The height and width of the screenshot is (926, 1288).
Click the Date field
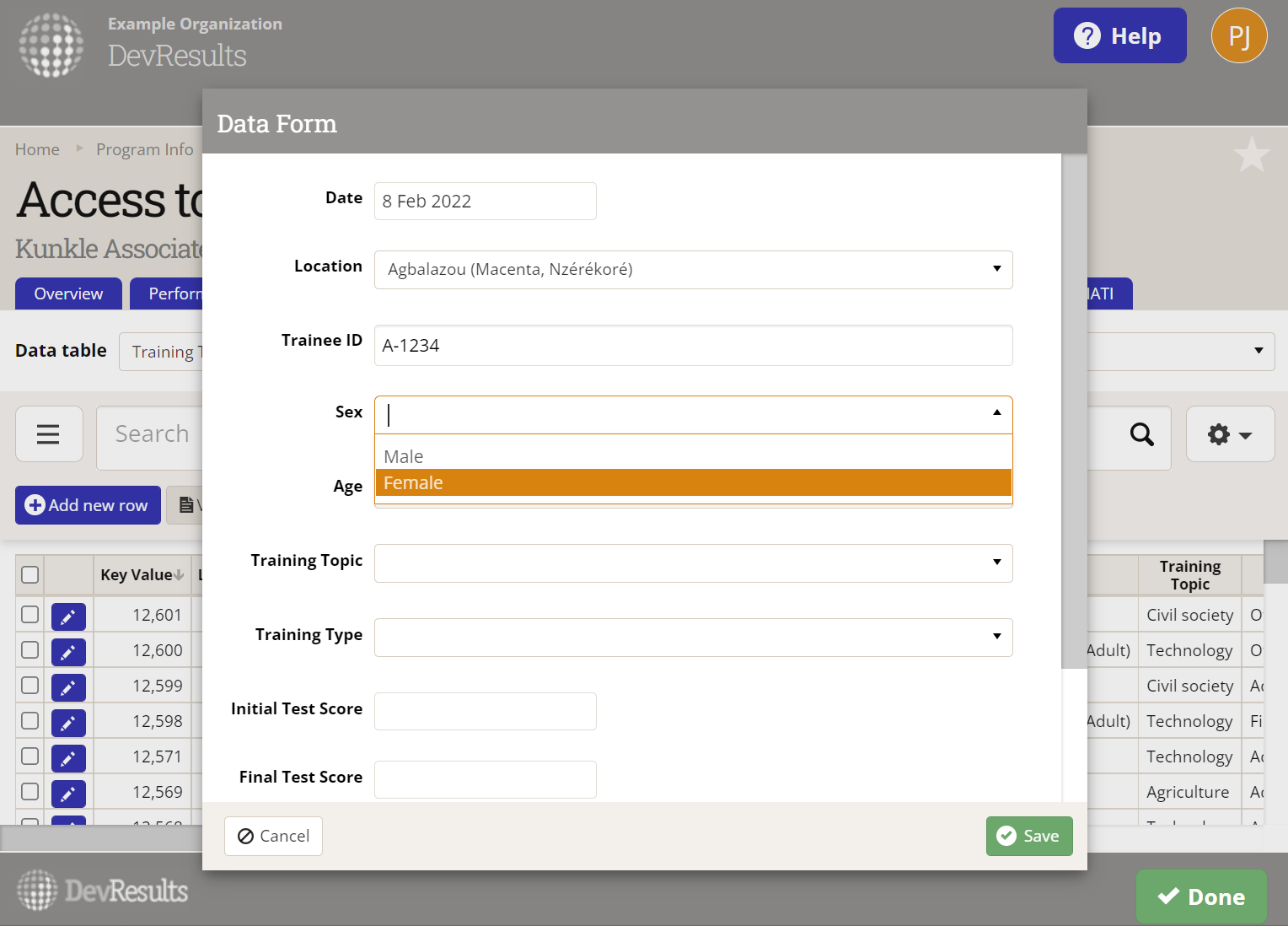coord(486,201)
